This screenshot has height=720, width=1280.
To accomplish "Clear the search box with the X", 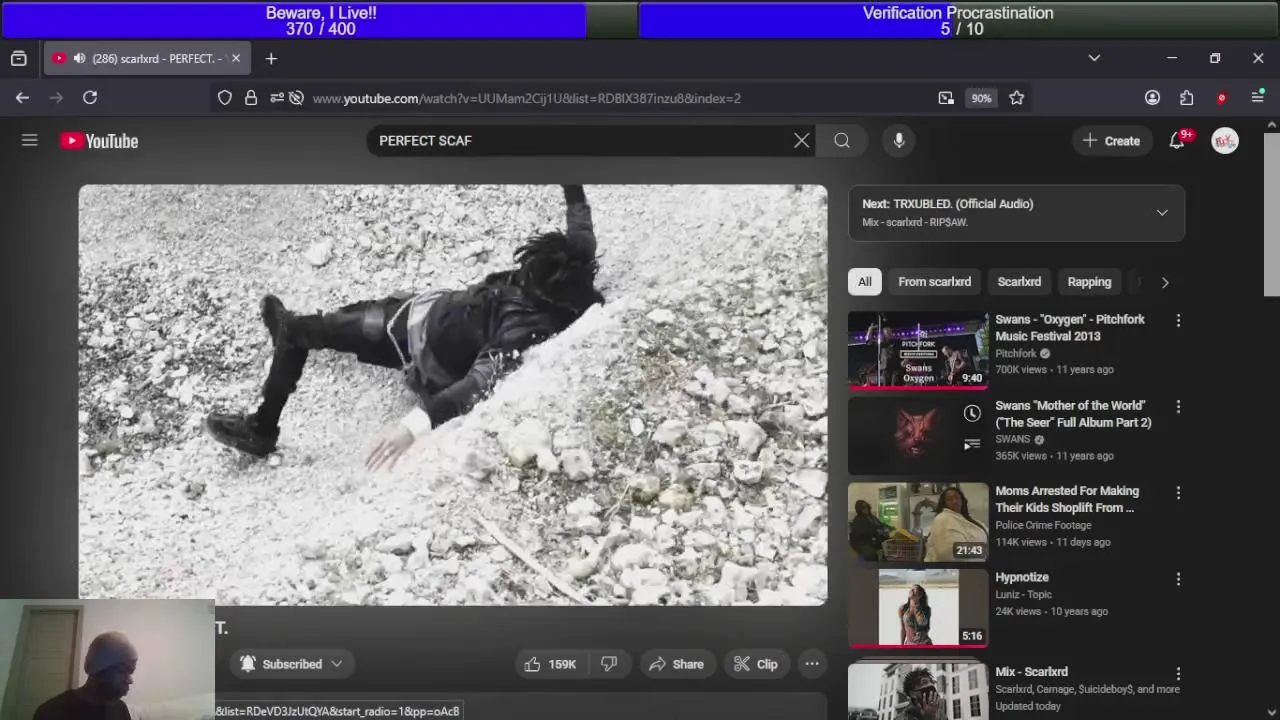I will click(801, 141).
